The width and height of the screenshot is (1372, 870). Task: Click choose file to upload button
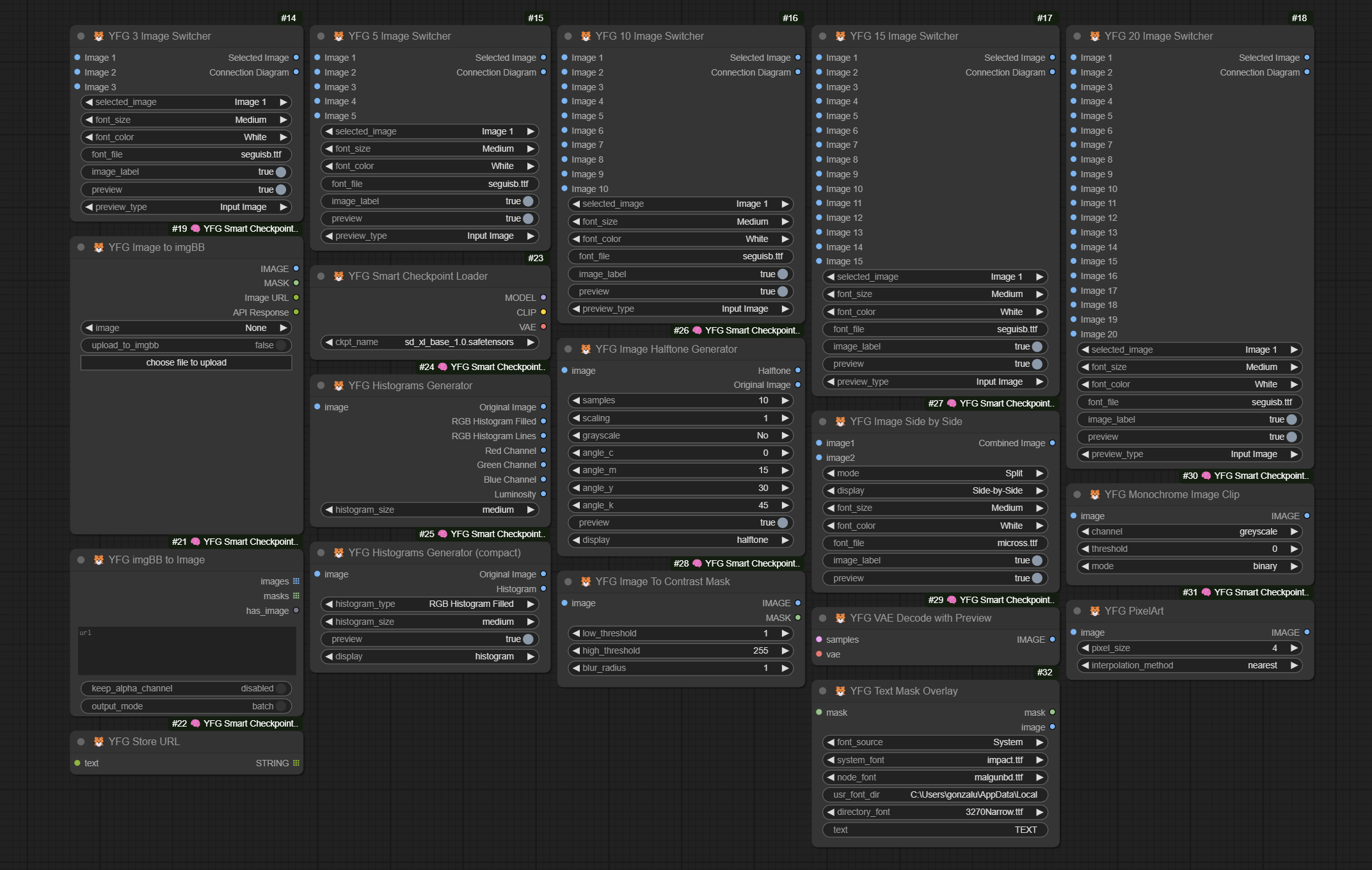click(186, 362)
